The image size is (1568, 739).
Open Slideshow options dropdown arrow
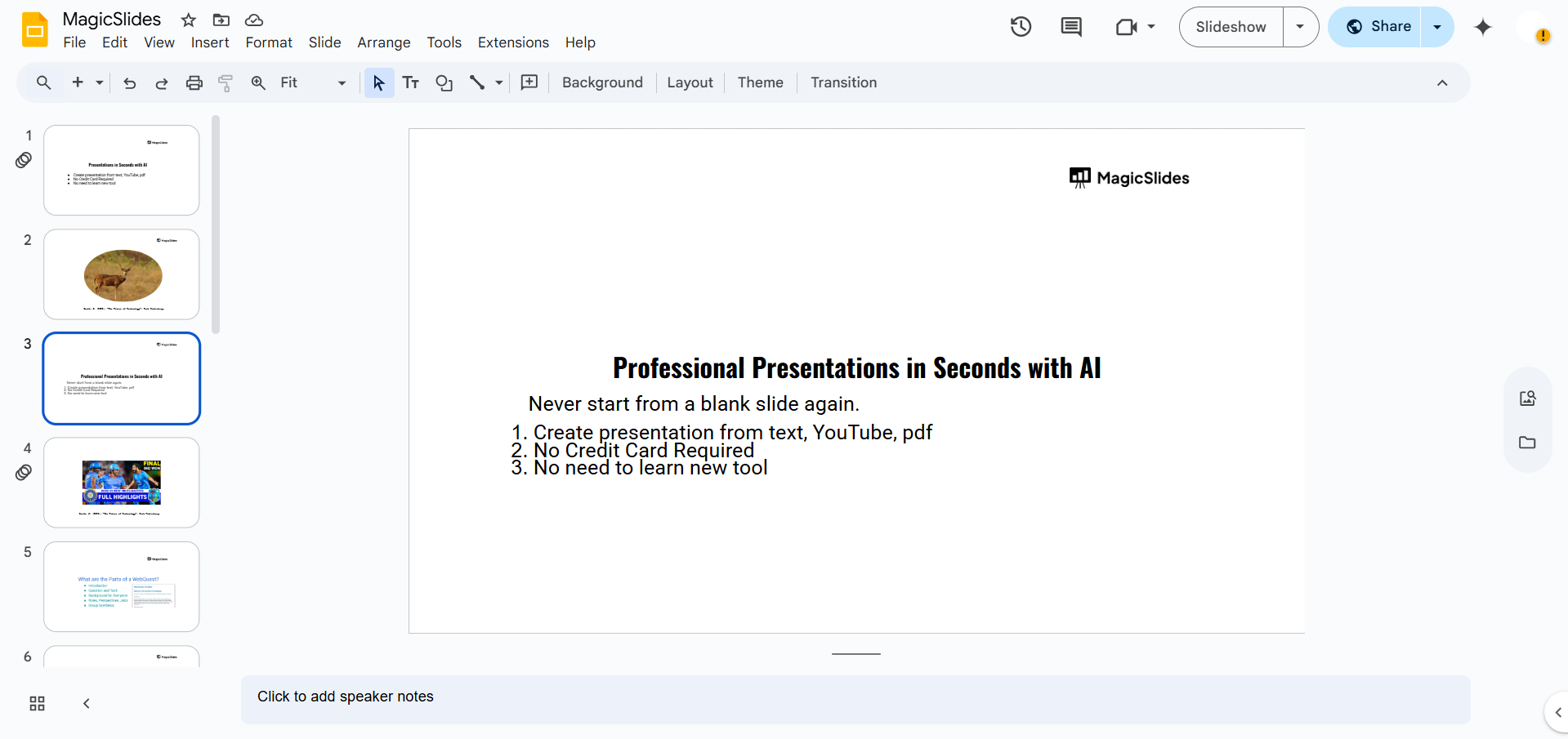1300,27
